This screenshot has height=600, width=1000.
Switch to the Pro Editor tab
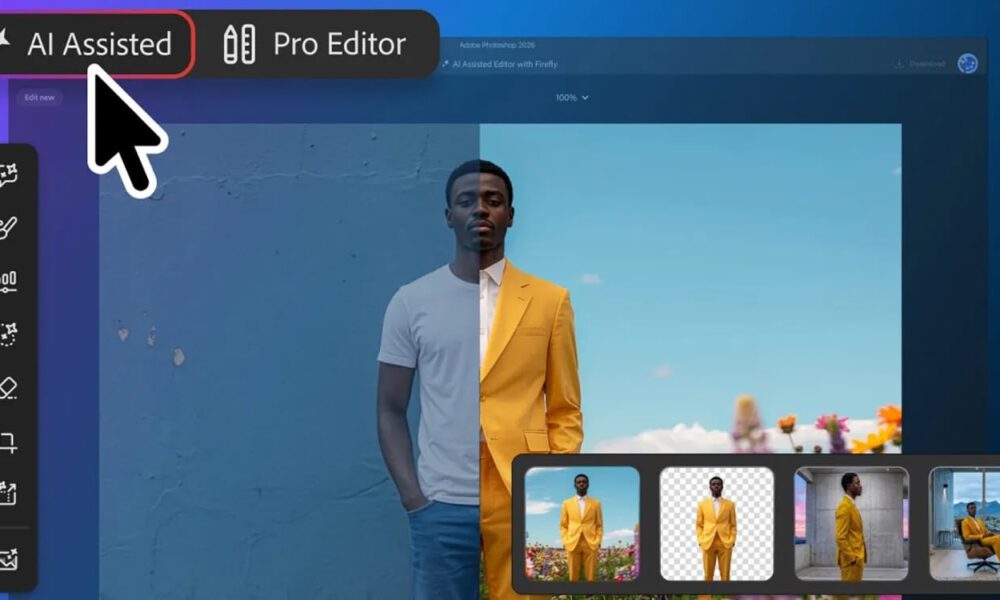315,44
